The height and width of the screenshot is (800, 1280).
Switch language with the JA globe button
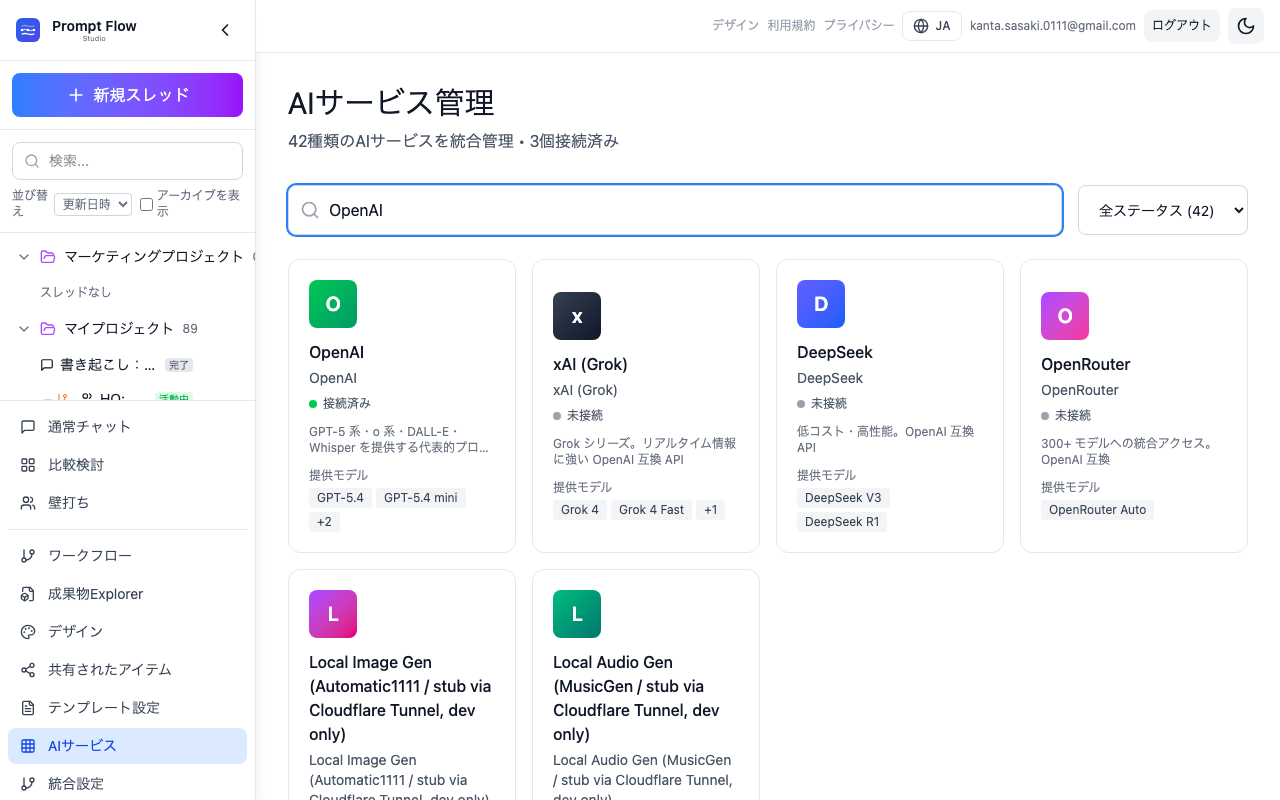932,26
